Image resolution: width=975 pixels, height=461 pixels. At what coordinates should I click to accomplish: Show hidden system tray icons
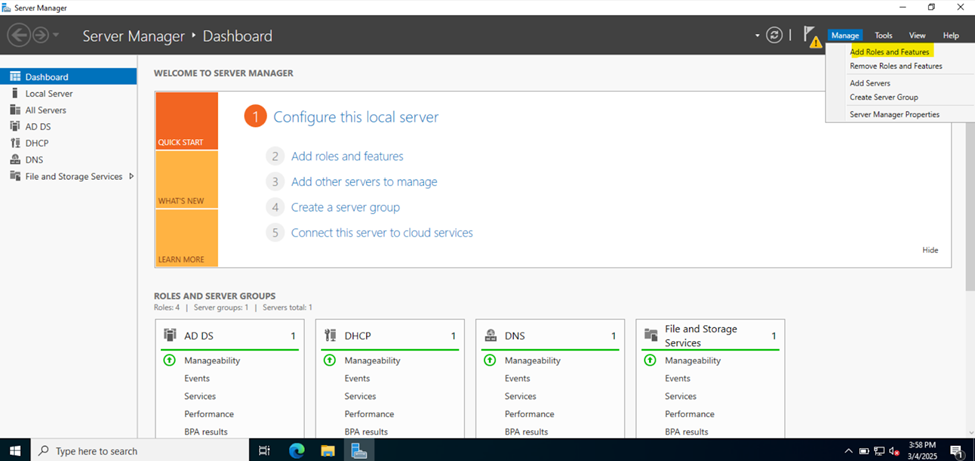click(x=849, y=450)
